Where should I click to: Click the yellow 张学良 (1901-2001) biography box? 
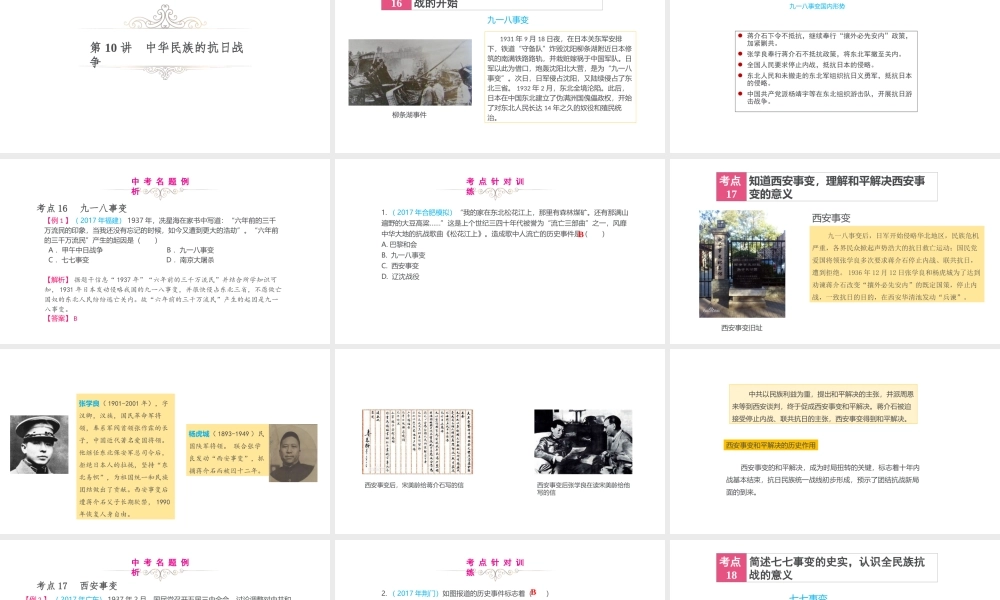(x=125, y=457)
